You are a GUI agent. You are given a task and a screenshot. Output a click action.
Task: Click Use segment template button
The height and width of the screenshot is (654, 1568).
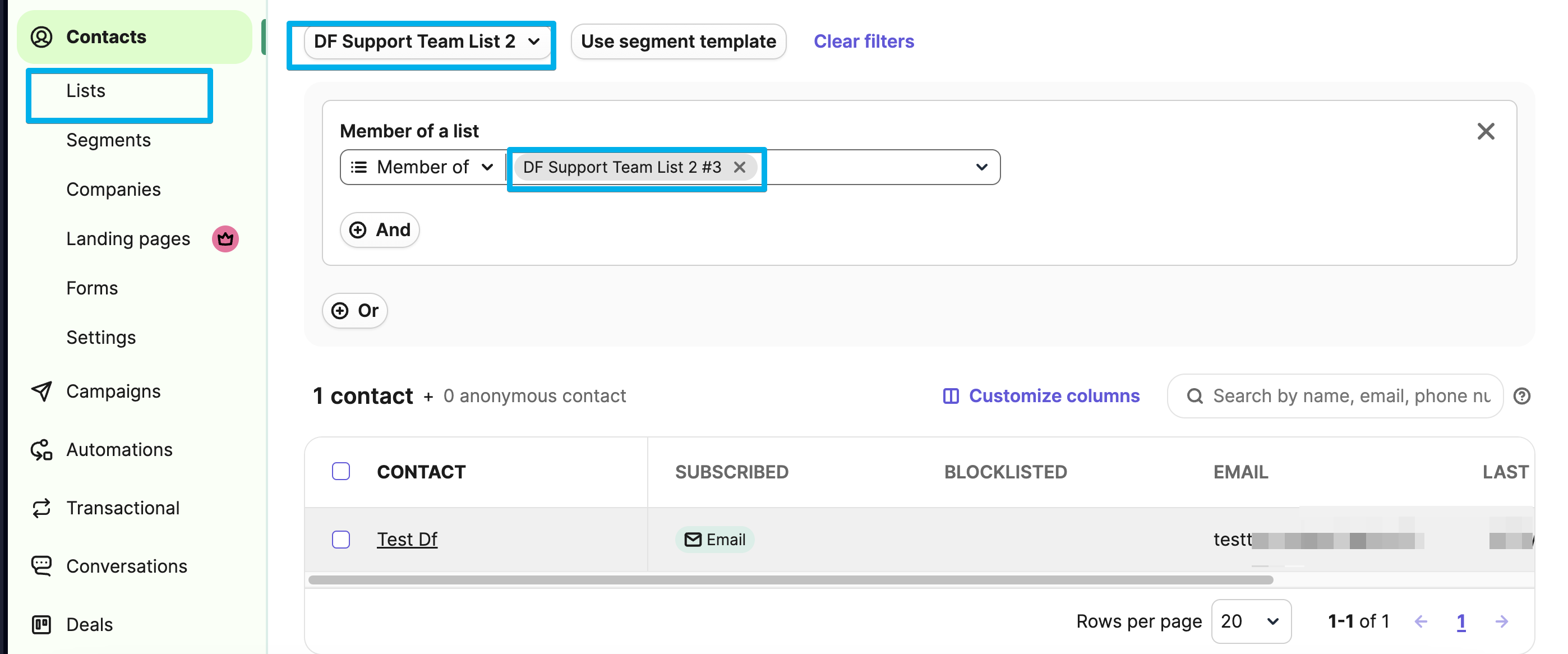point(678,42)
